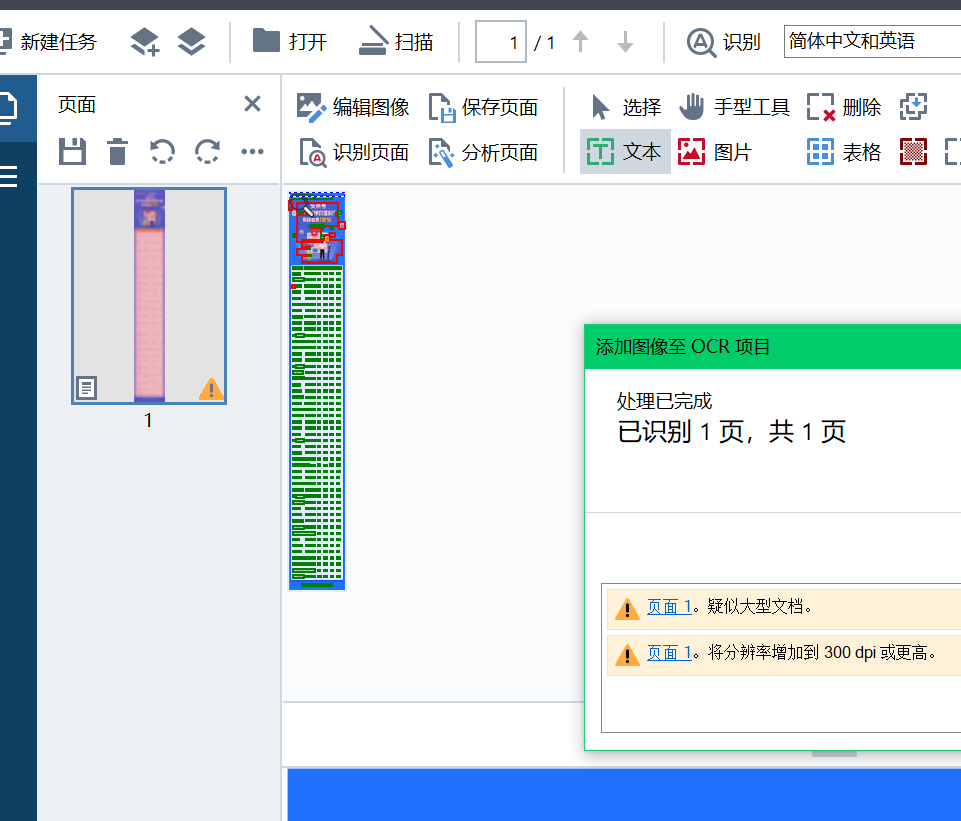This screenshot has width=961, height=821.
Task: Click the load area template icon
Action: click(913, 107)
